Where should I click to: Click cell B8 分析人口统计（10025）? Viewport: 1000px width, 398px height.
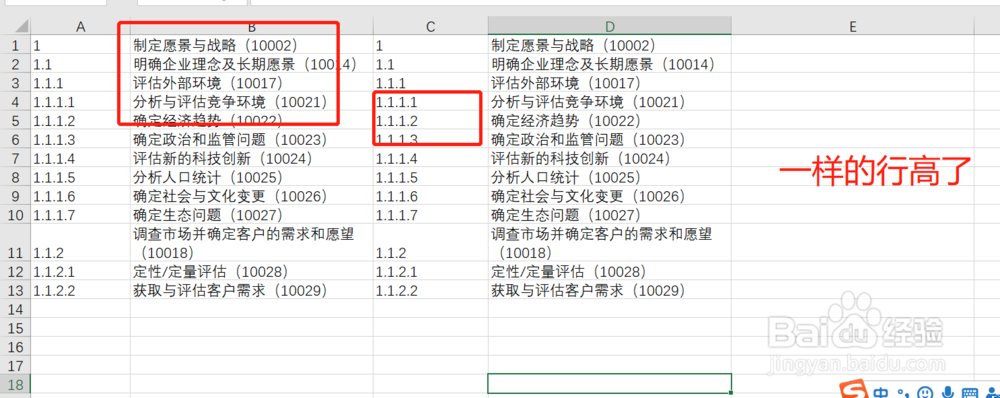[252, 177]
